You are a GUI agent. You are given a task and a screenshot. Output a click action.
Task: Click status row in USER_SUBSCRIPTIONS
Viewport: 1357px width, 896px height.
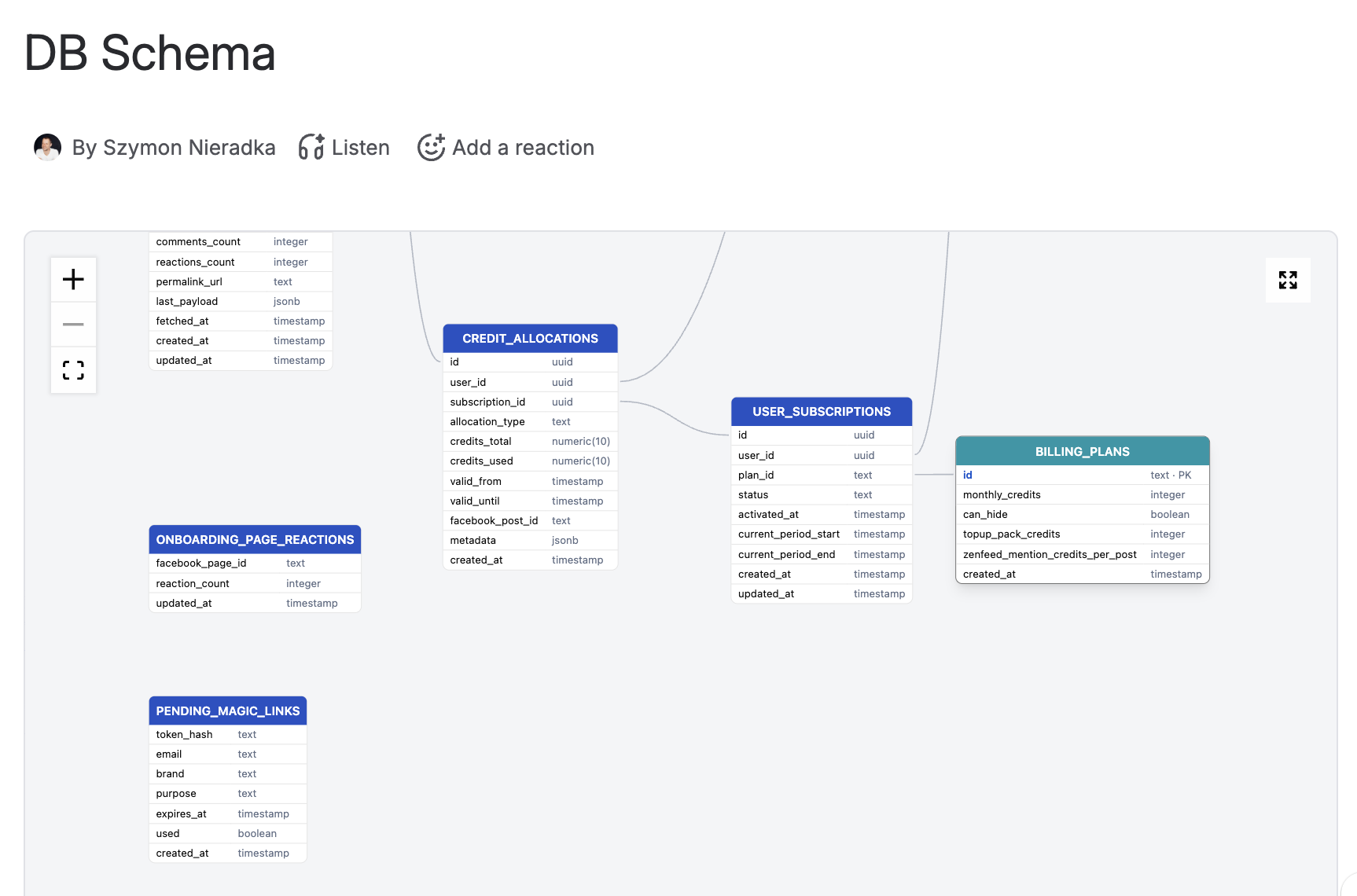pyautogui.click(x=822, y=494)
